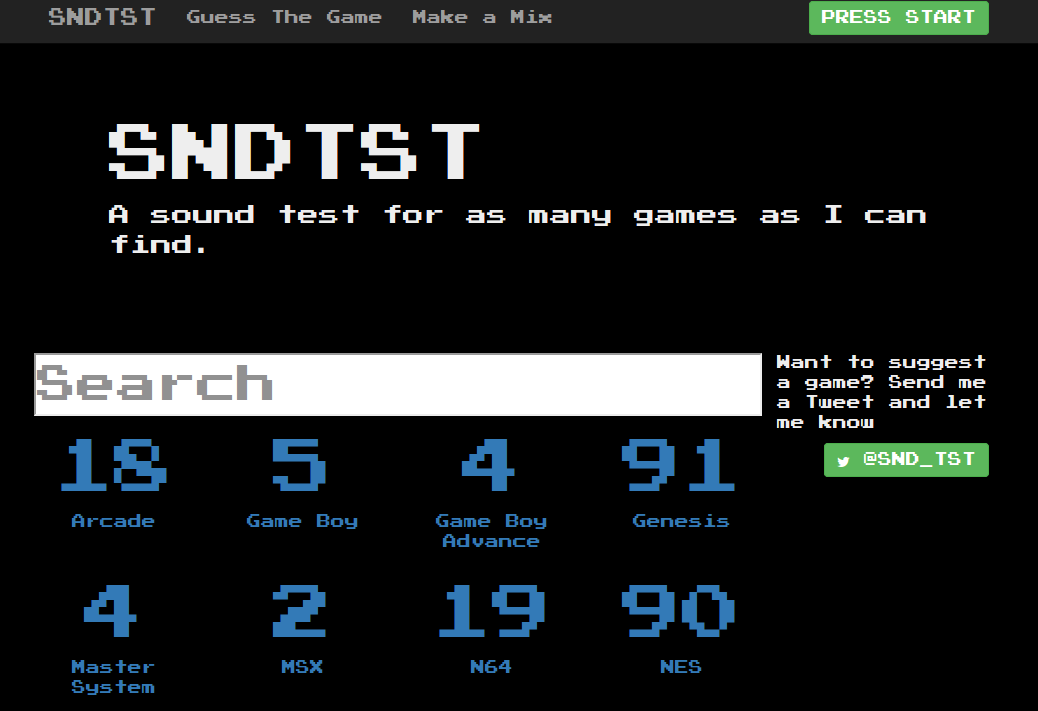
Task: Open the SNDTST brand link in navbar
Action: [102, 17]
